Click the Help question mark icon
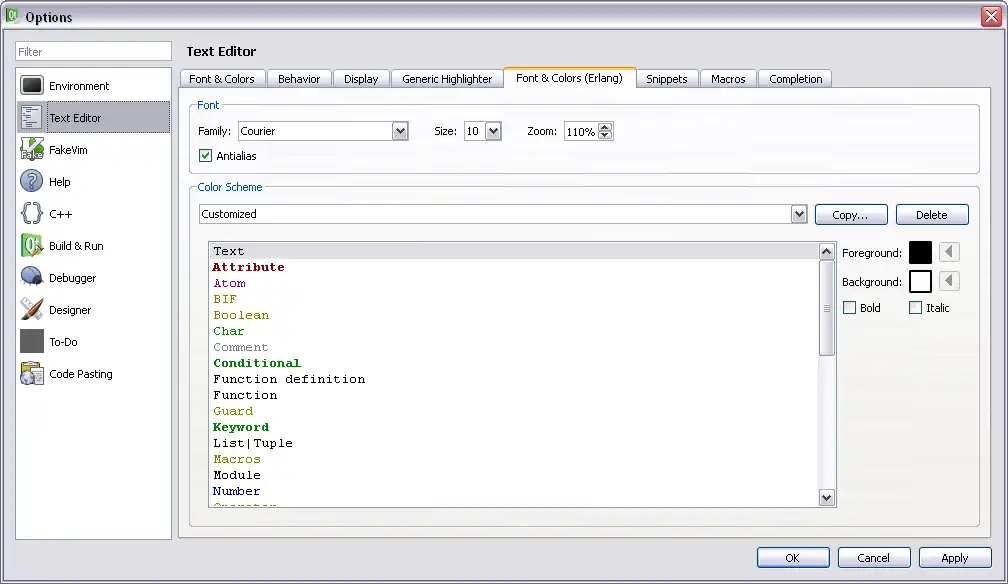The image size is (1008, 584). click(32, 181)
